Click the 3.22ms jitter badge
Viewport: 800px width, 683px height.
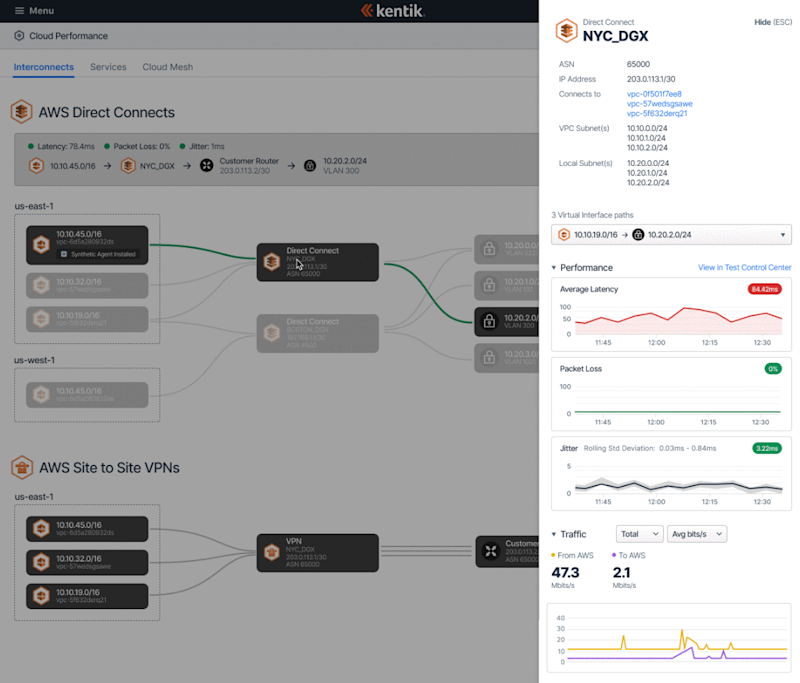[x=767, y=448]
